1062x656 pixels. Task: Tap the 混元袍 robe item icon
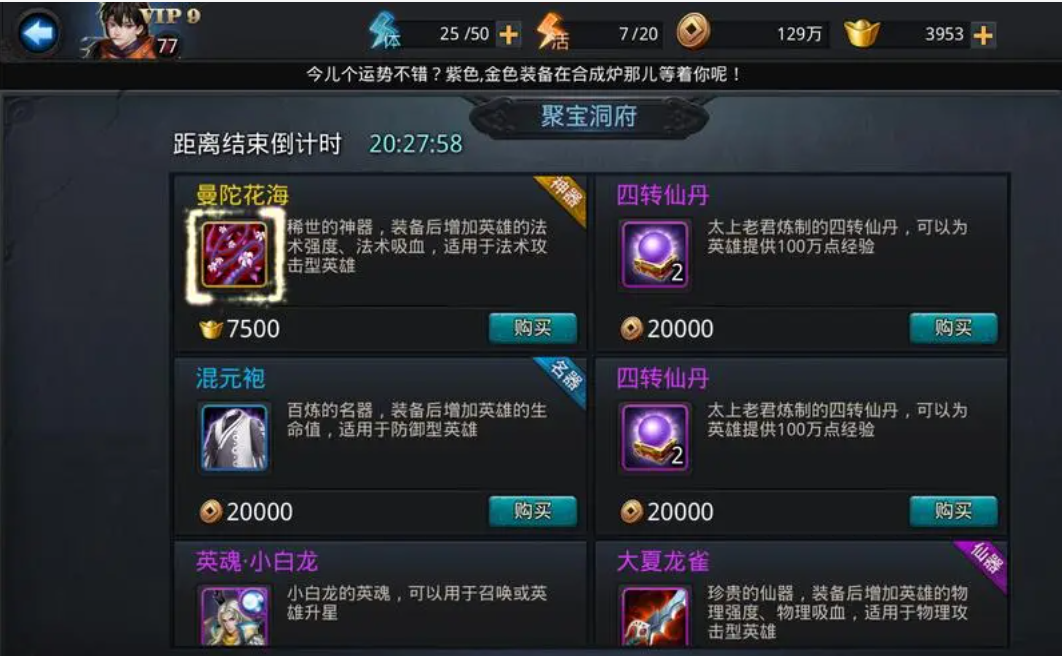pos(234,437)
